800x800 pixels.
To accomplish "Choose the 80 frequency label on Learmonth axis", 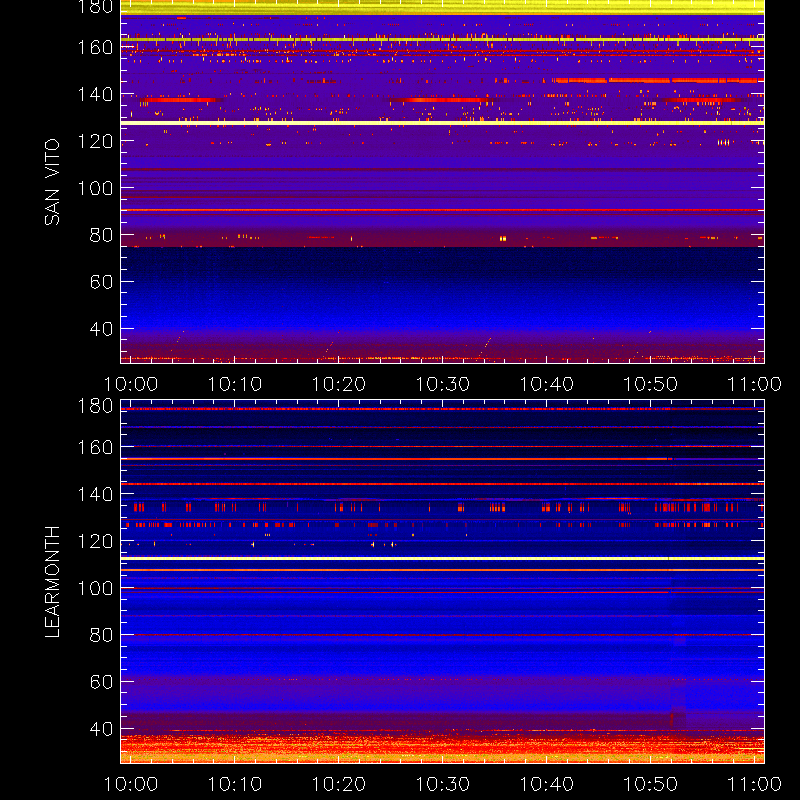I will [101, 635].
